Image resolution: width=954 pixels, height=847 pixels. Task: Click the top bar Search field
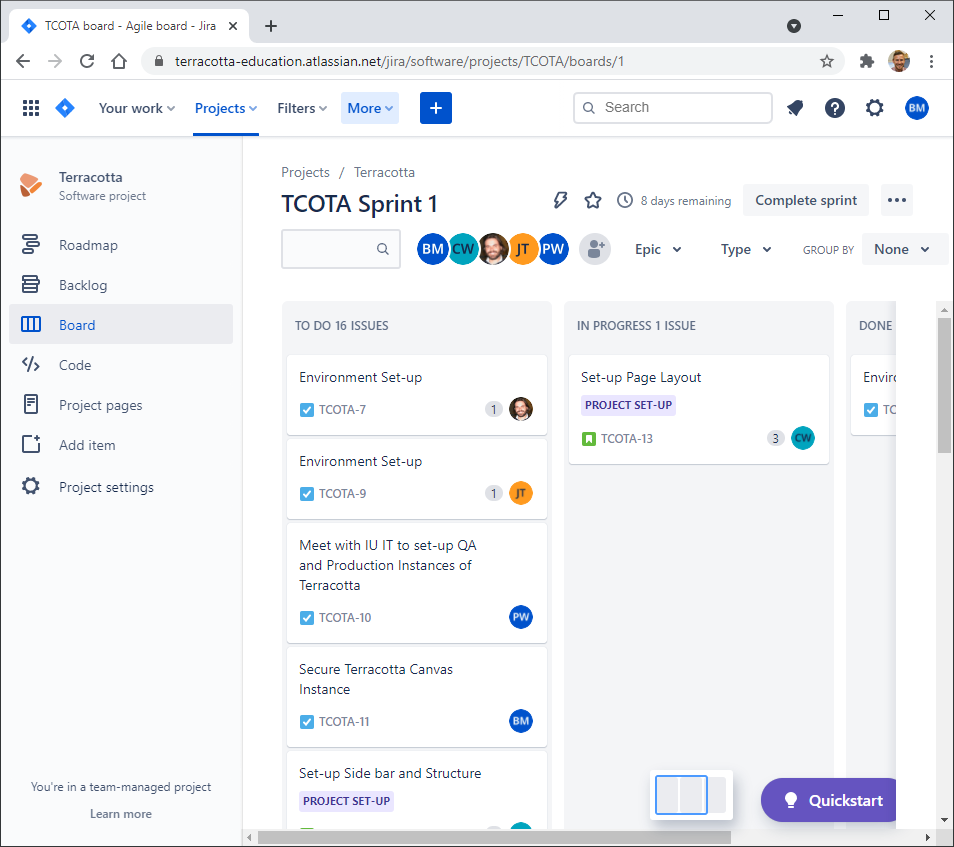(672, 108)
